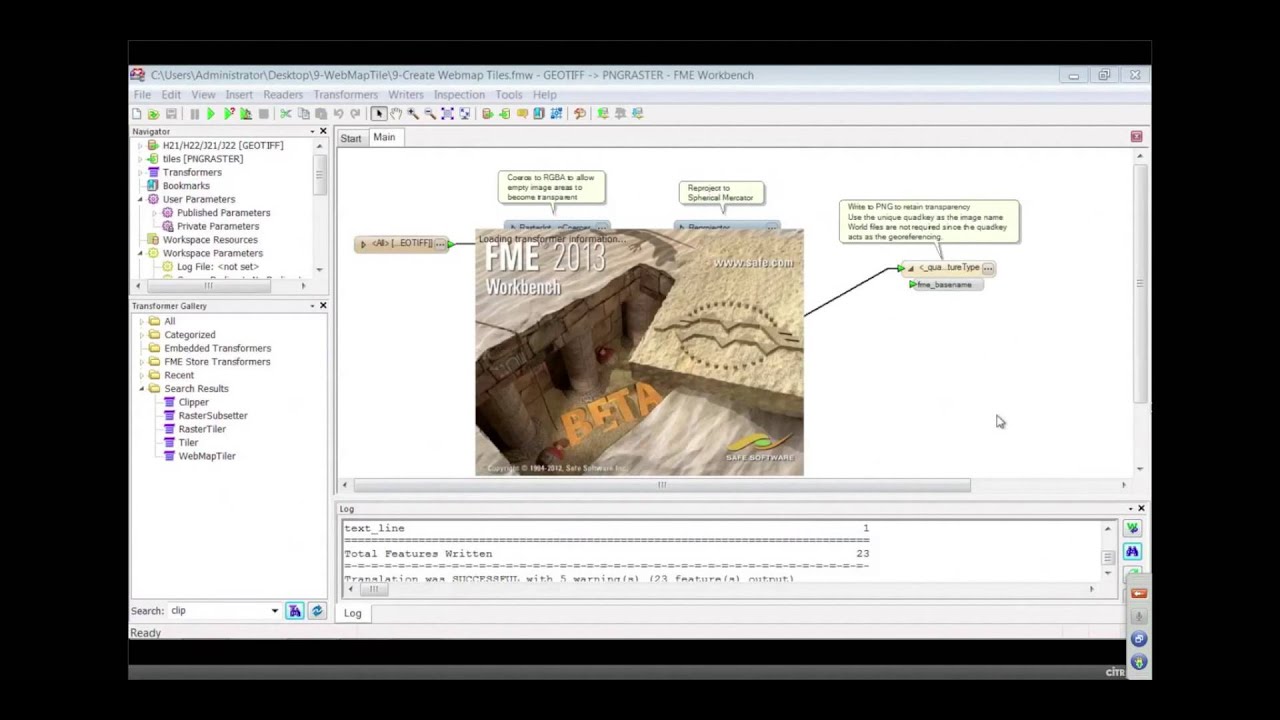Open a workspace using the toolbar folder icon

(153, 114)
